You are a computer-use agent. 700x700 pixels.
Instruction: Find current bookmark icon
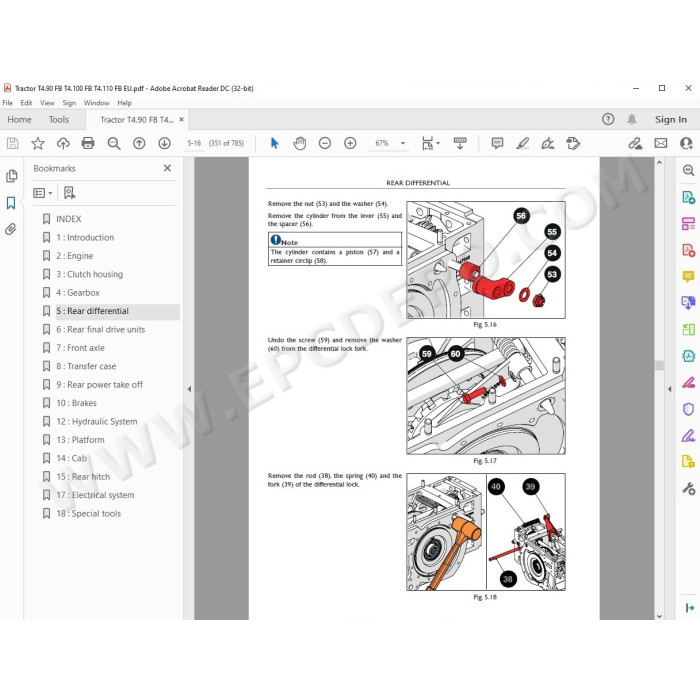coord(69,193)
